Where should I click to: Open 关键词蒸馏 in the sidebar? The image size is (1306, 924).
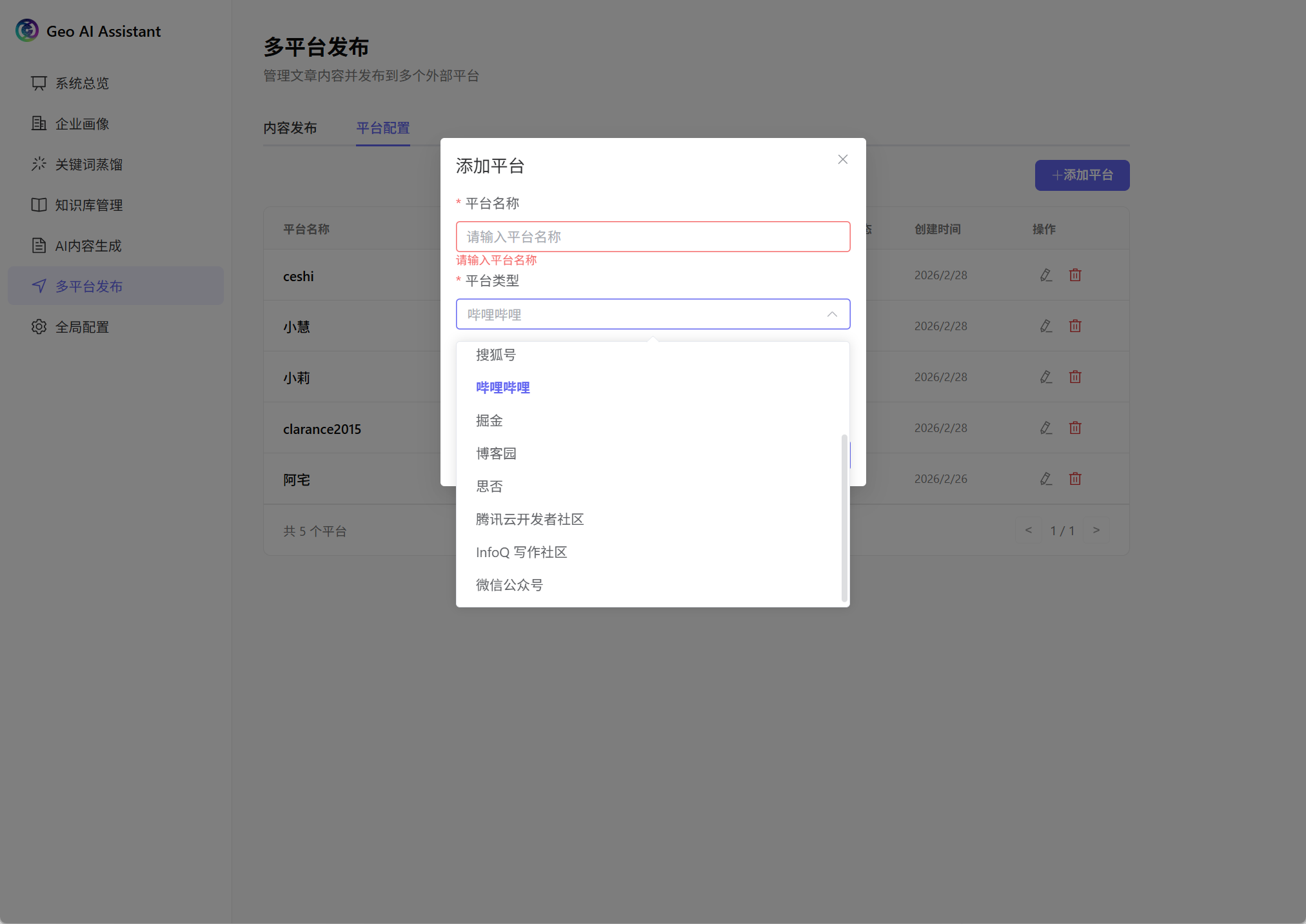(x=115, y=164)
